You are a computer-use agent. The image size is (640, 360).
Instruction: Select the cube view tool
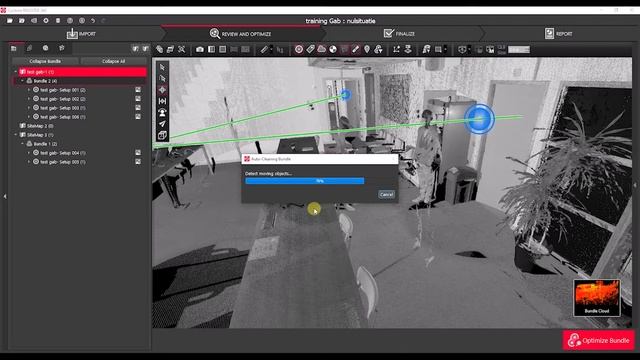pos(162,135)
